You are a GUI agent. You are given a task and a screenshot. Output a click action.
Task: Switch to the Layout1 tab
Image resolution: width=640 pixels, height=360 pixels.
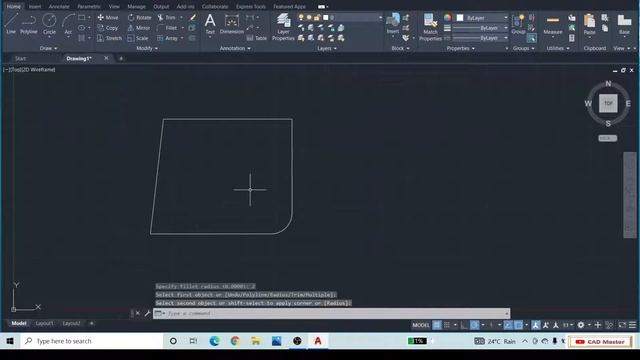(x=44, y=323)
